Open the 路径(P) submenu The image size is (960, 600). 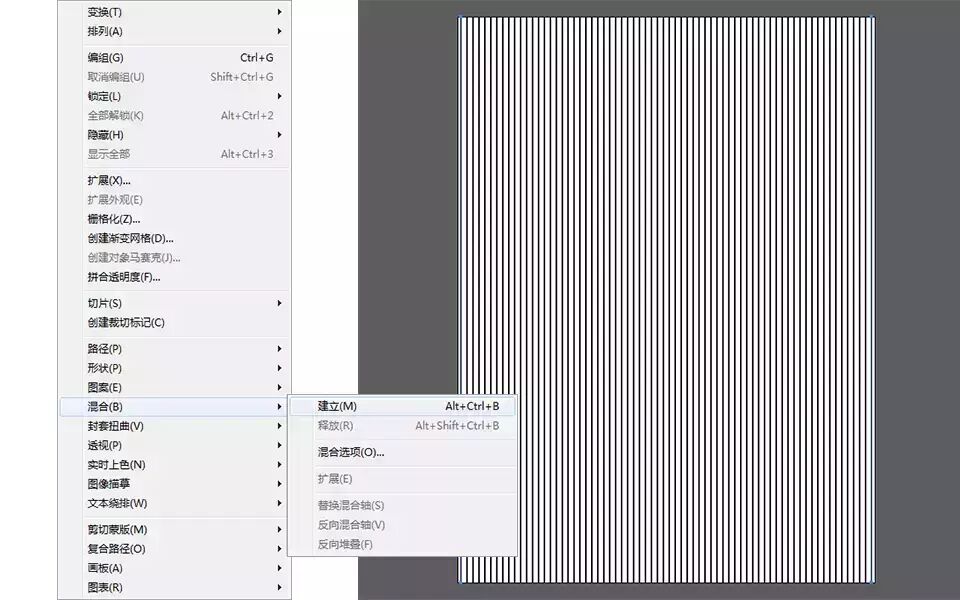pos(174,349)
